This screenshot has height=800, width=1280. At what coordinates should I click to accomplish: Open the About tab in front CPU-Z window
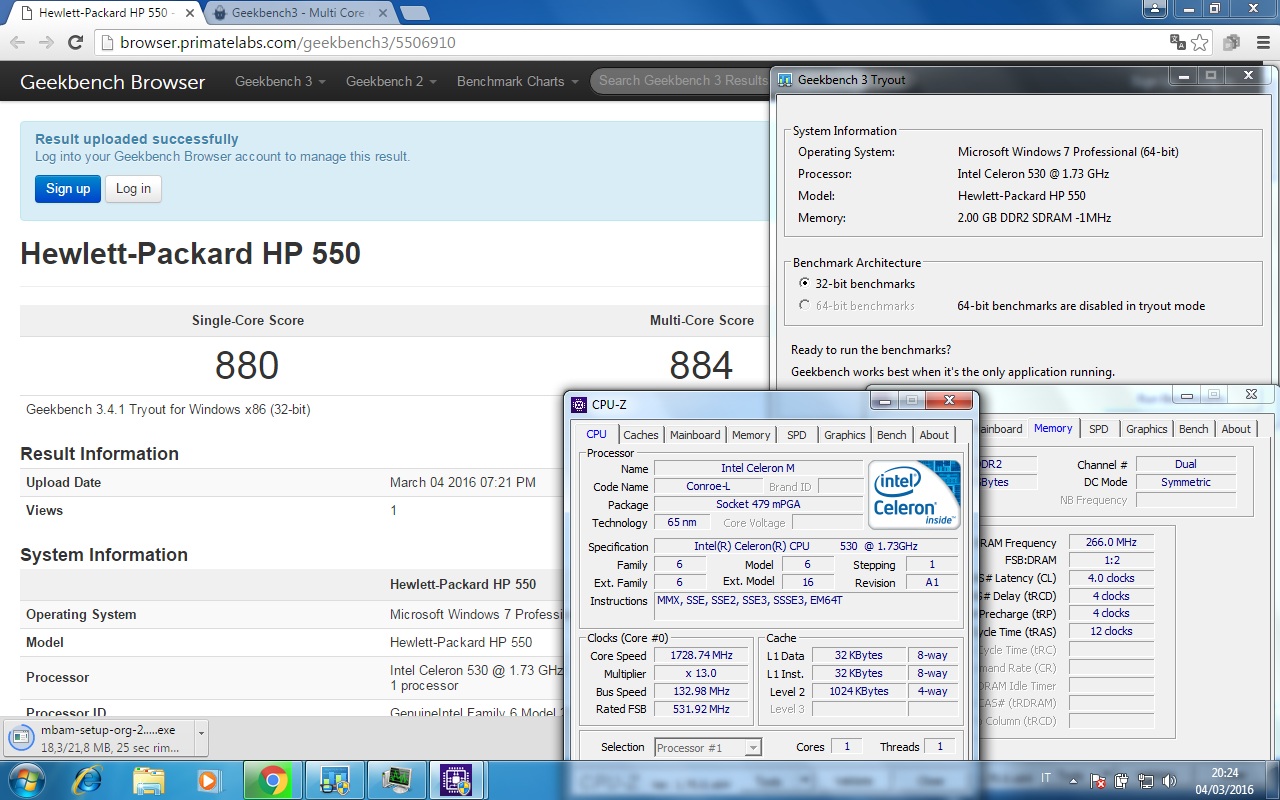934,435
